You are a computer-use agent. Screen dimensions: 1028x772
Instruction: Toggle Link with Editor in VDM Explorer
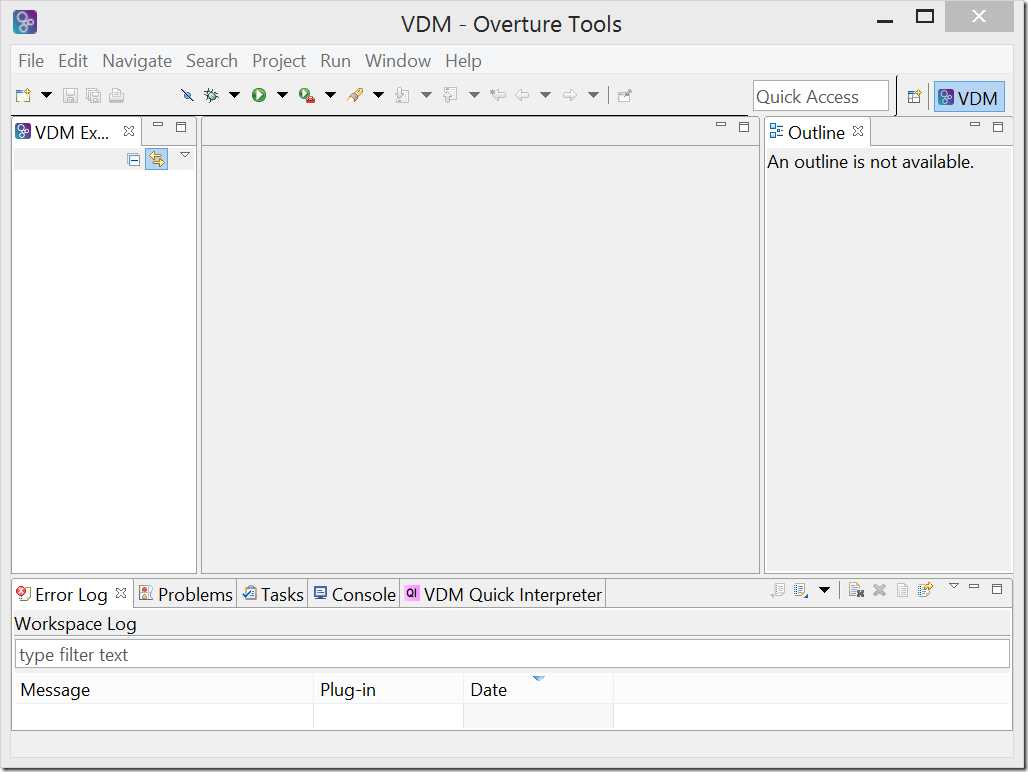click(157, 159)
